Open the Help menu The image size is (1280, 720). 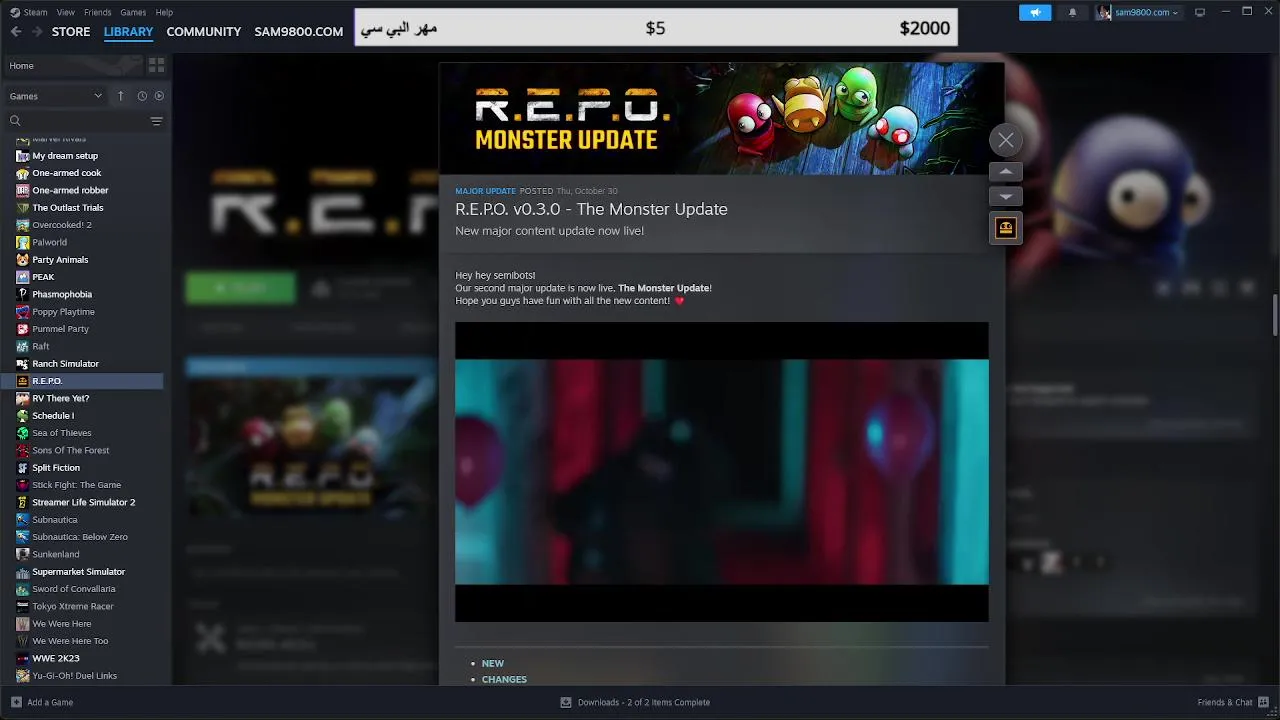[x=164, y=12]
